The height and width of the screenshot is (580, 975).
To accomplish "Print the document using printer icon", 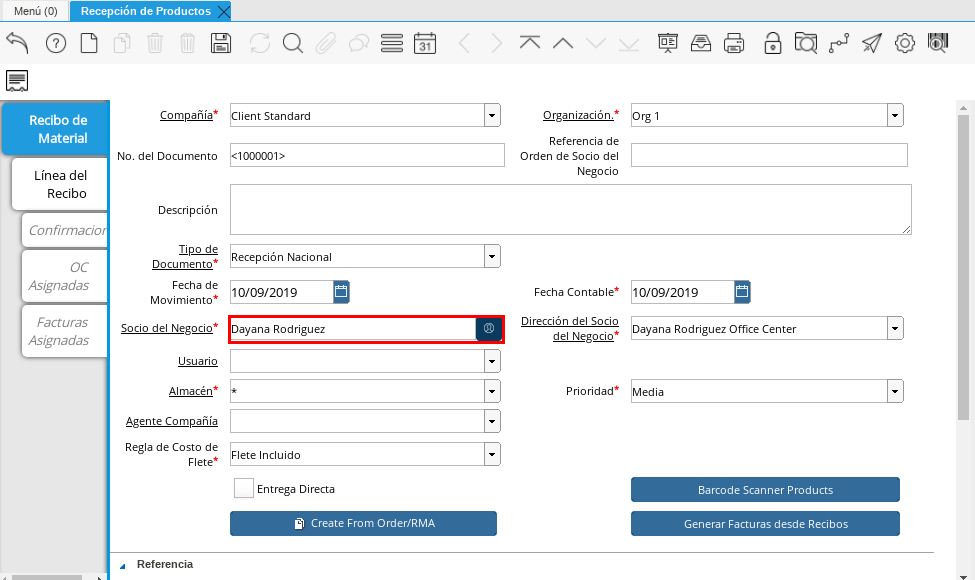I will (734, 43).
